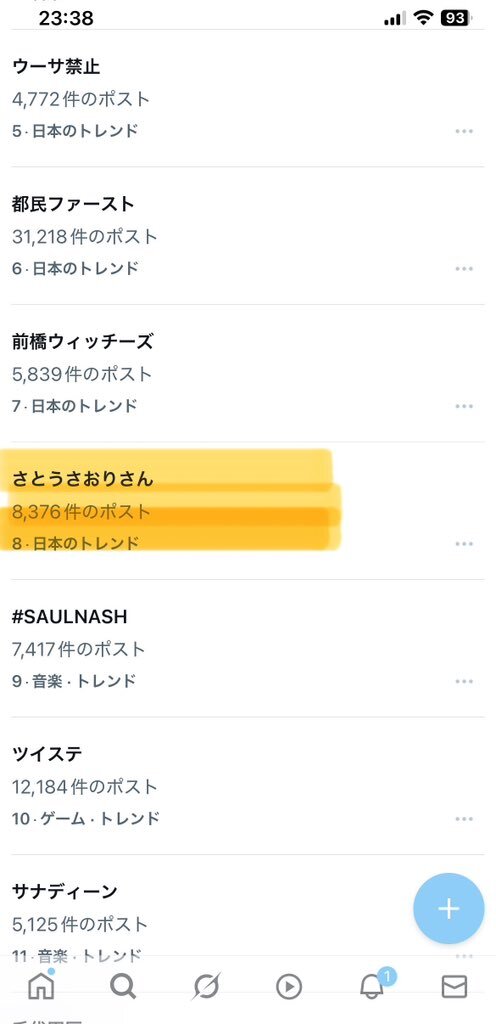Open more options for 前橋ウィッチーズ trend

(x=464, y=406)
